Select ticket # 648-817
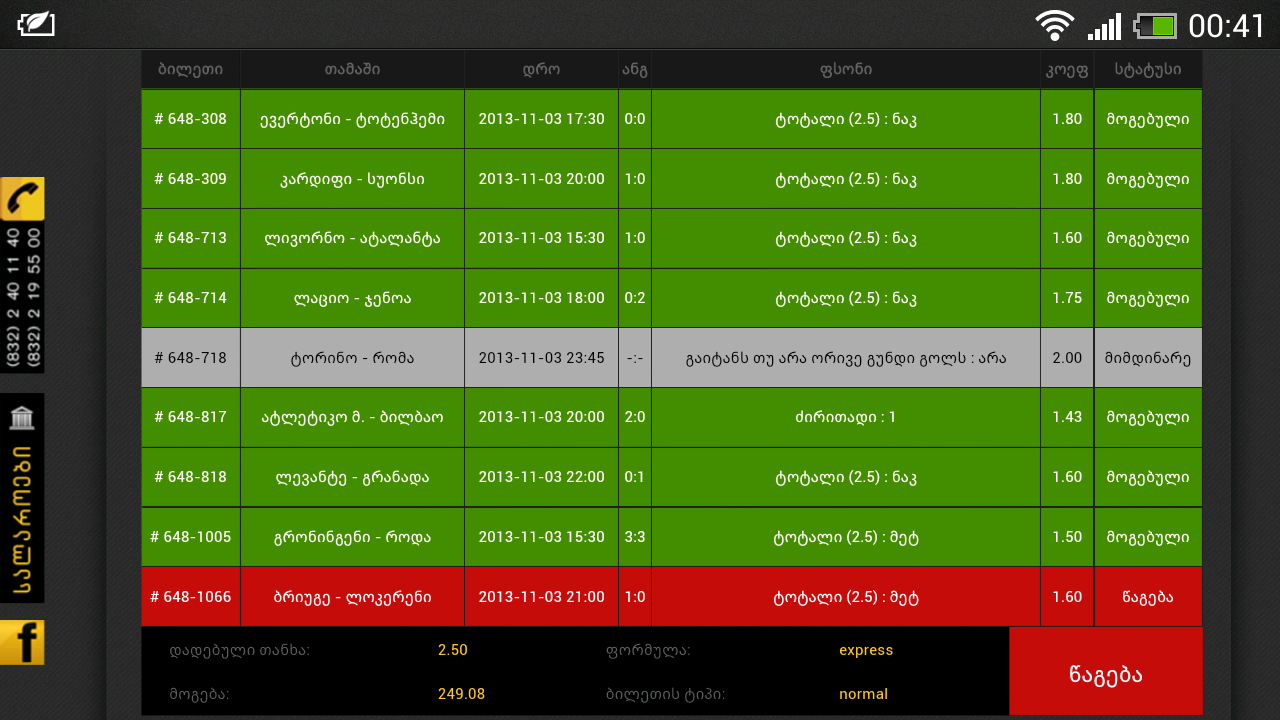Image resolution: width=1280 pixels, height=720 pixels. pos(190,417)
